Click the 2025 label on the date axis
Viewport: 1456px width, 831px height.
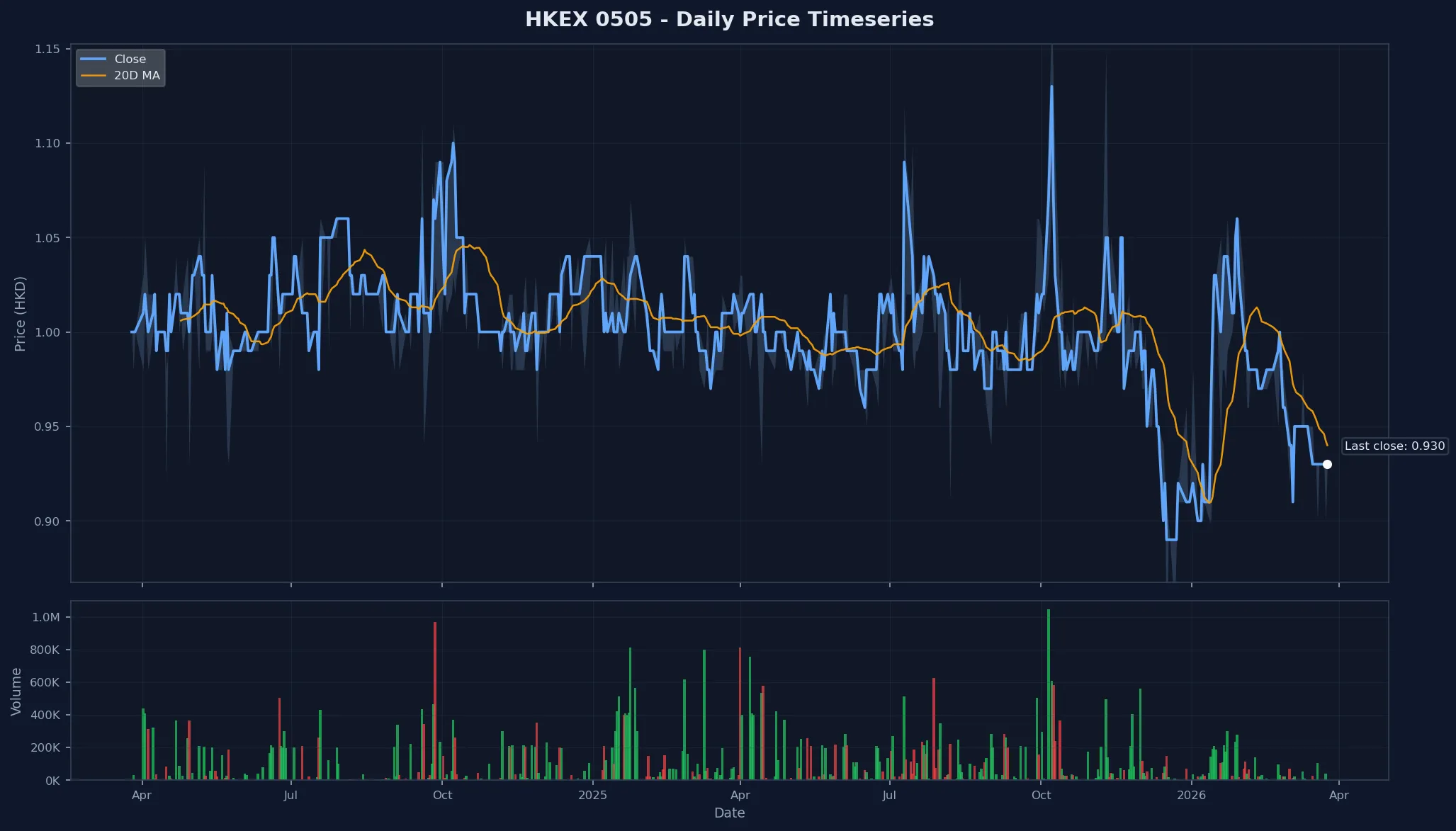[x=592, y=796]
